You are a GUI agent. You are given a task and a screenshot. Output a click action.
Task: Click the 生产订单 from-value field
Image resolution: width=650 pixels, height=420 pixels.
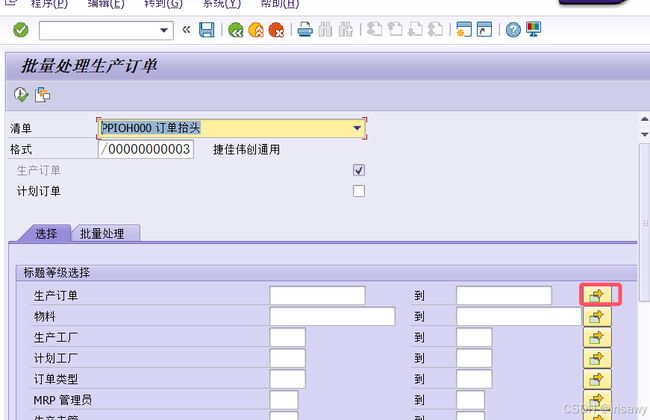318,296
